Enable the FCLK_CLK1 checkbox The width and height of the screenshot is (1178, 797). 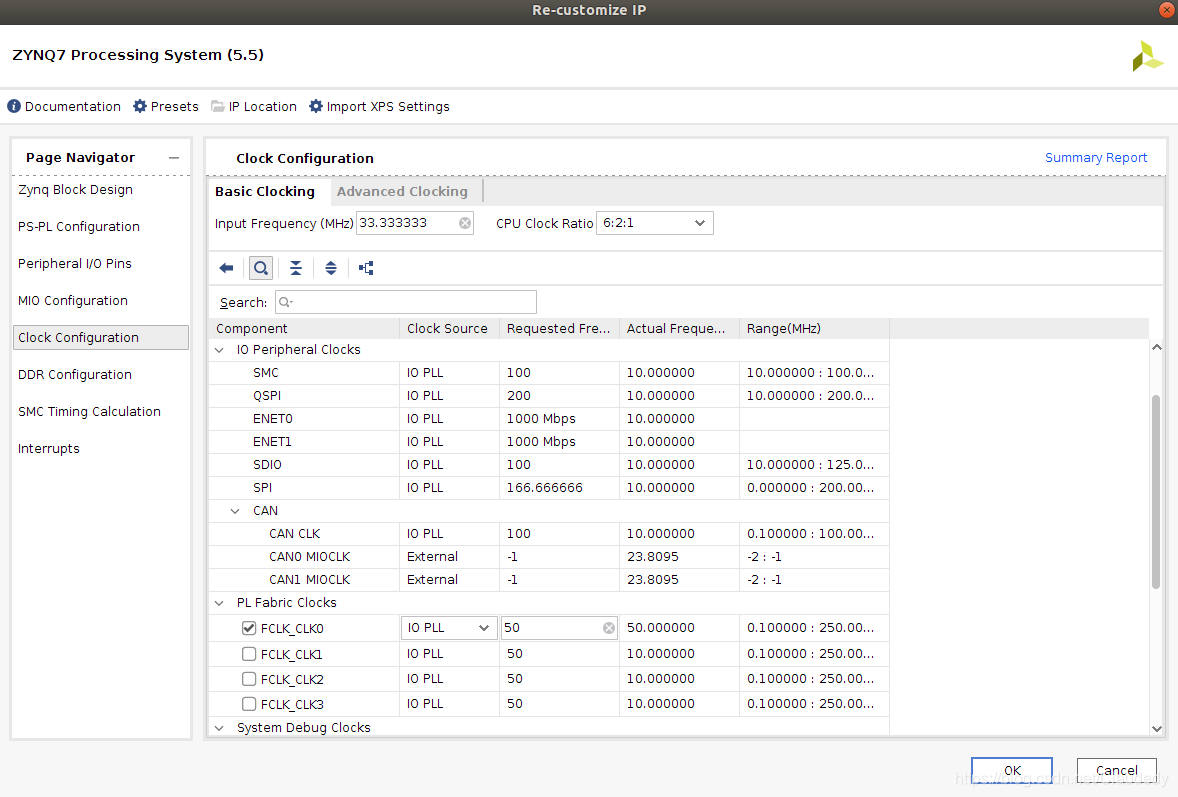click(249, 654)
